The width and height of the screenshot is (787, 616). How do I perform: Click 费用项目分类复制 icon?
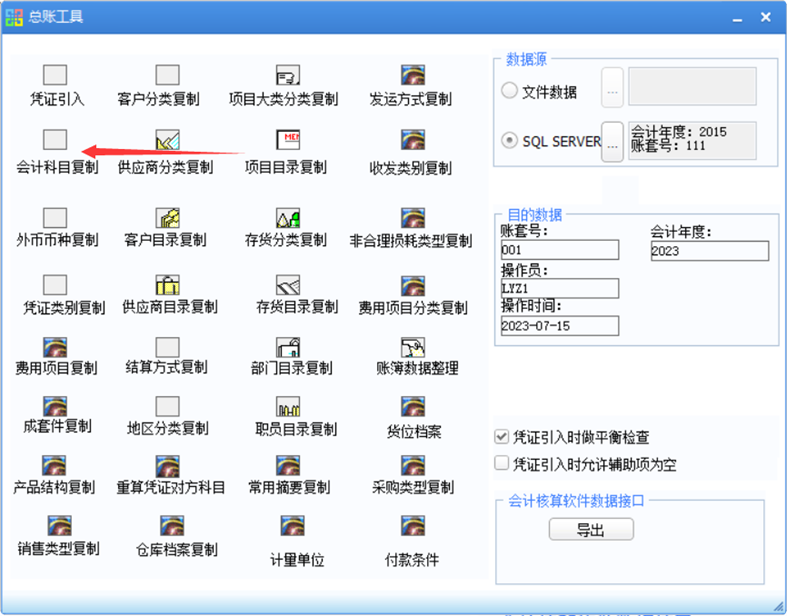point(413,286)
